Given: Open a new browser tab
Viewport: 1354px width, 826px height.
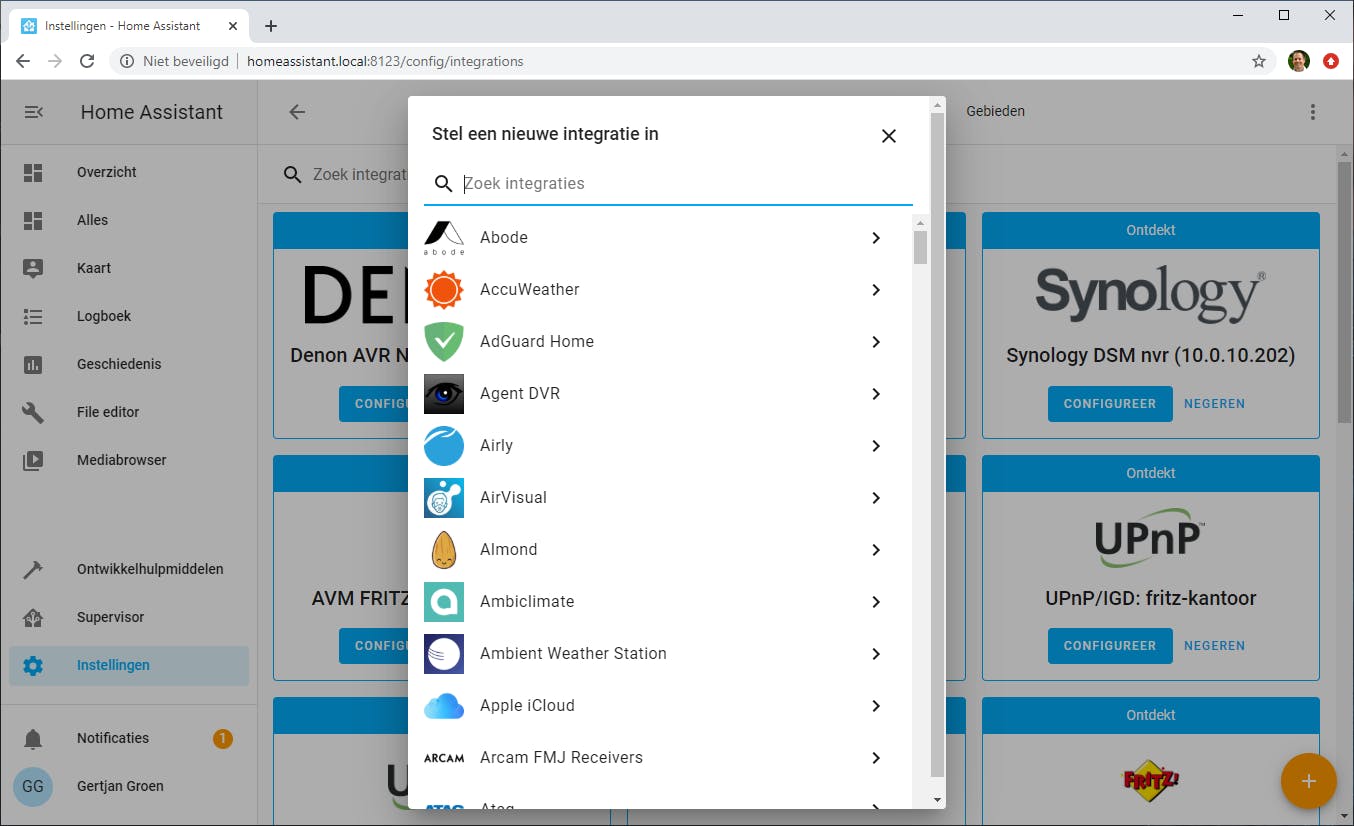Looking at the screenshot, I should (x=271, y=26).
